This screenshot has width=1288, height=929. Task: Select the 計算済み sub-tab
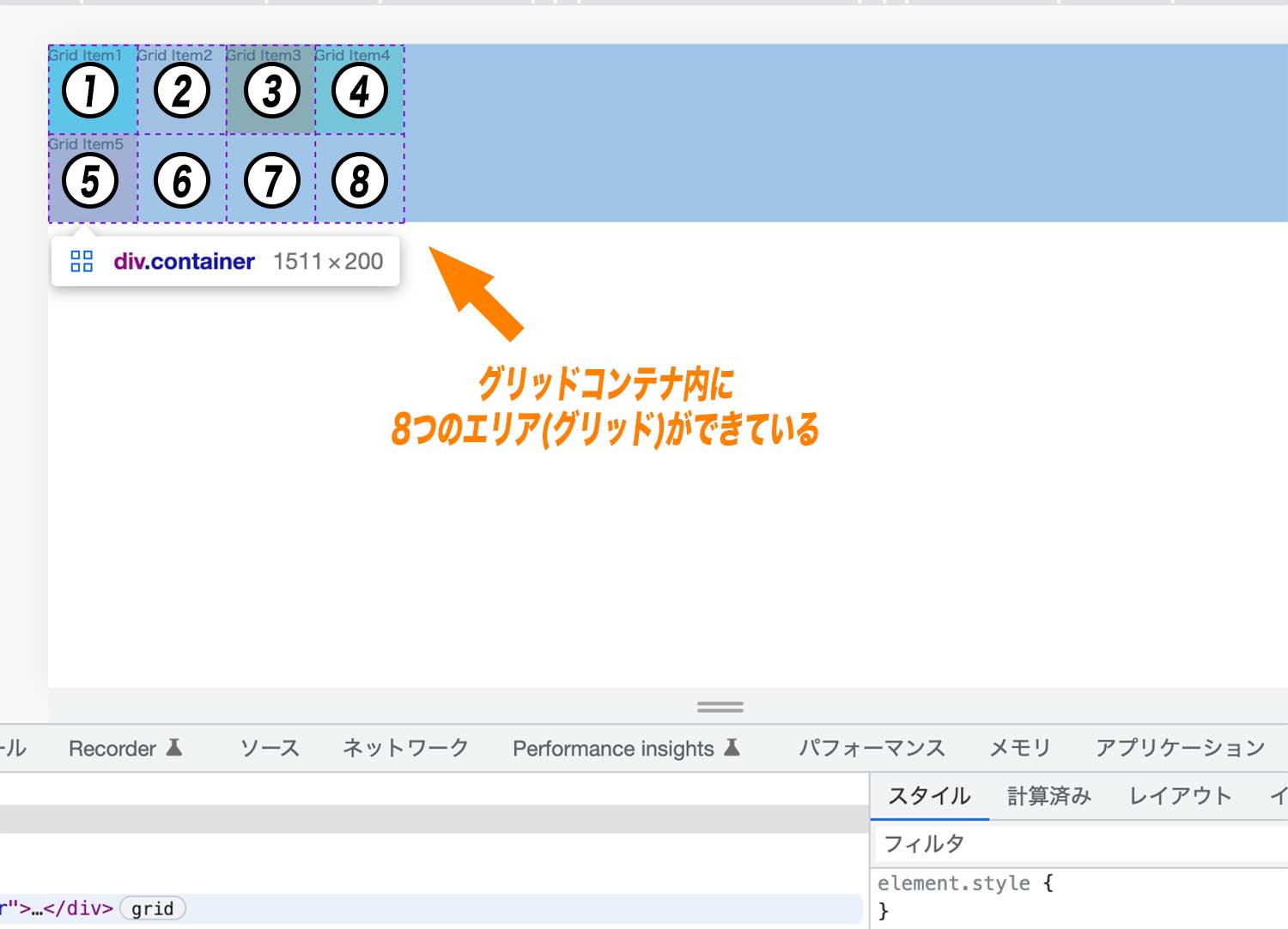tap(1049, 796)
